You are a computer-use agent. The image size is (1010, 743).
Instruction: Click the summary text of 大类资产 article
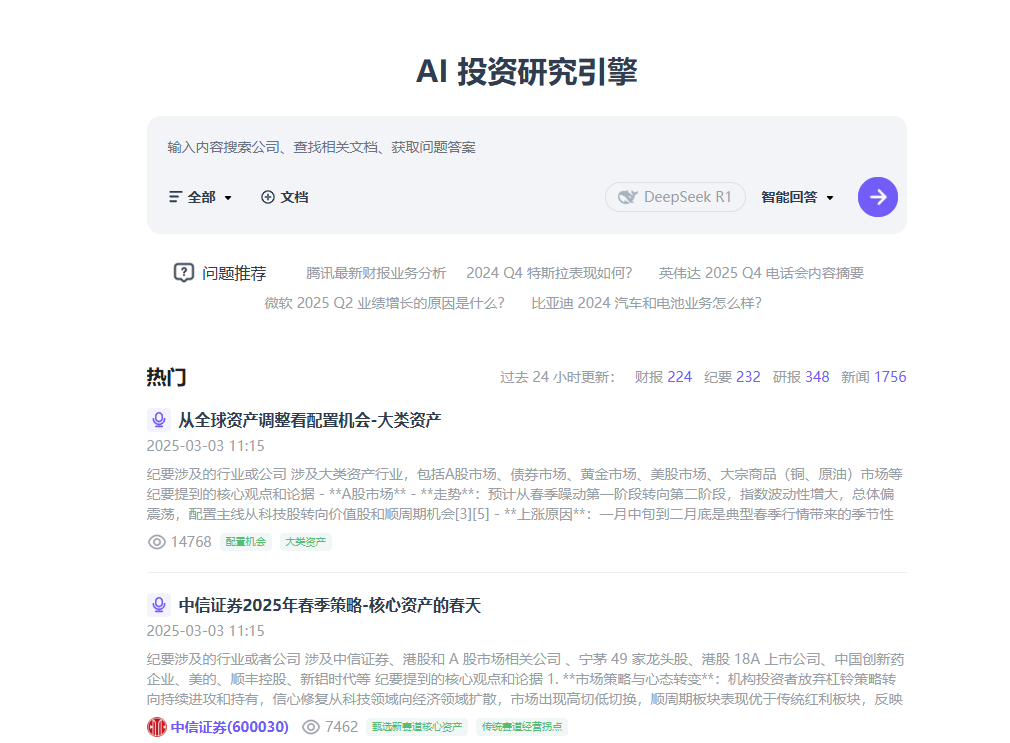point(525,494)
